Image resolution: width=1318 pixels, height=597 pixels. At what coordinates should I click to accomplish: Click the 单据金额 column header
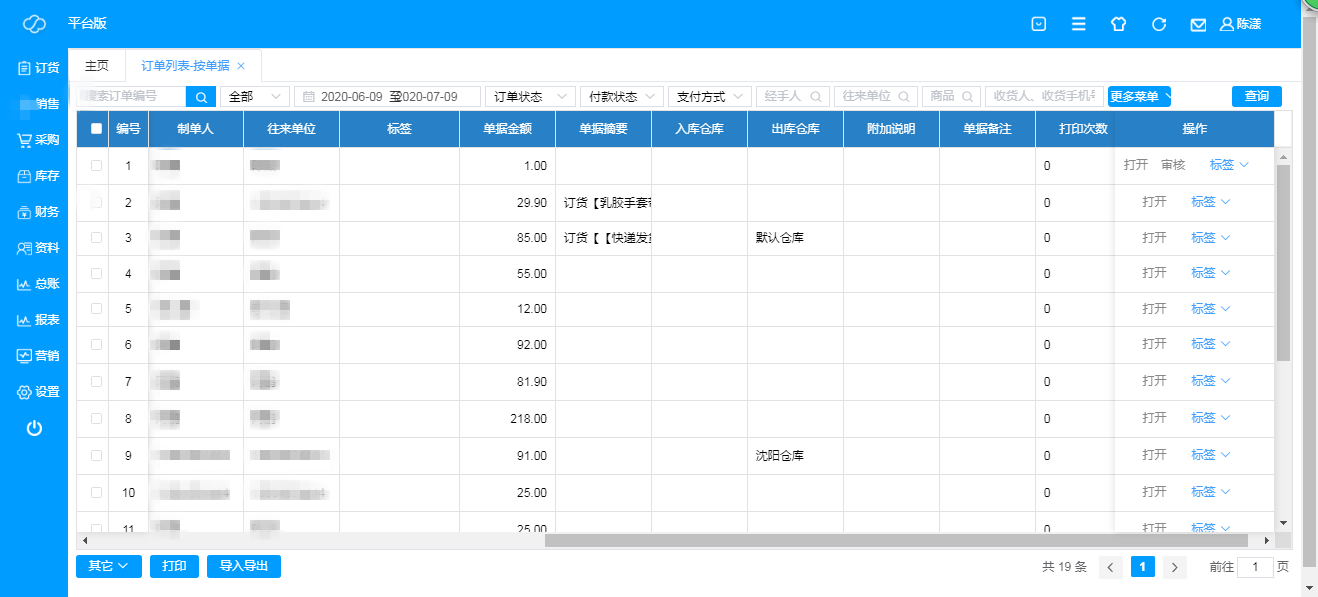click(x=507, y=129)
